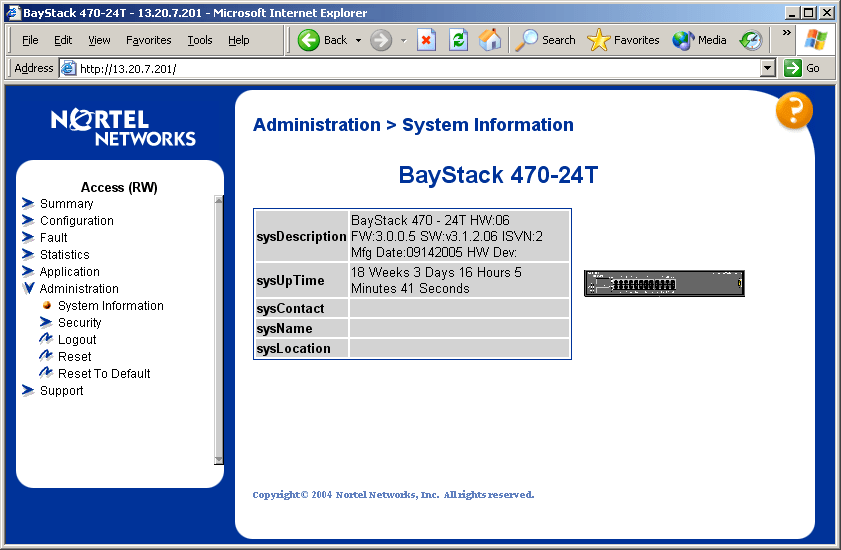Open the Forward history dropdown arrow

[x=403, y=40]
